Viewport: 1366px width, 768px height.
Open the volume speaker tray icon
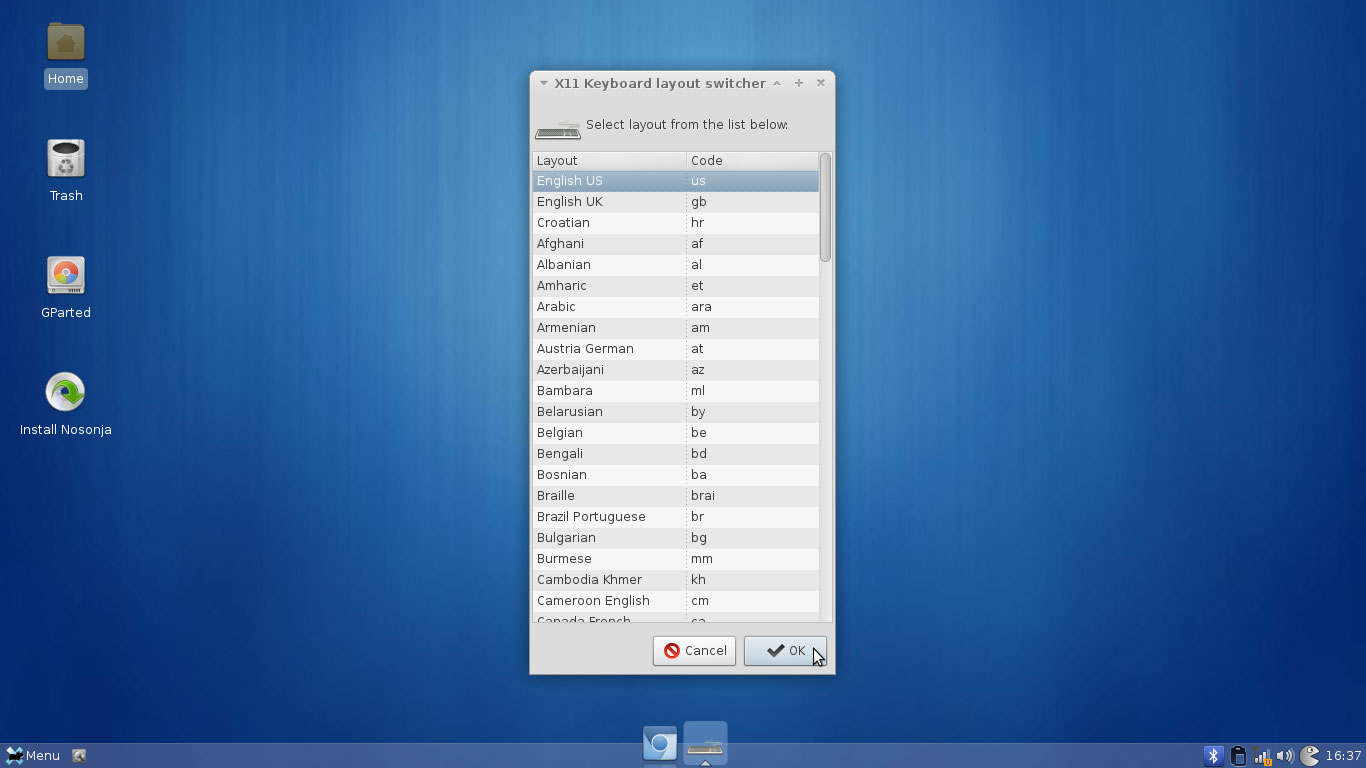click(x=1285, y=756)
